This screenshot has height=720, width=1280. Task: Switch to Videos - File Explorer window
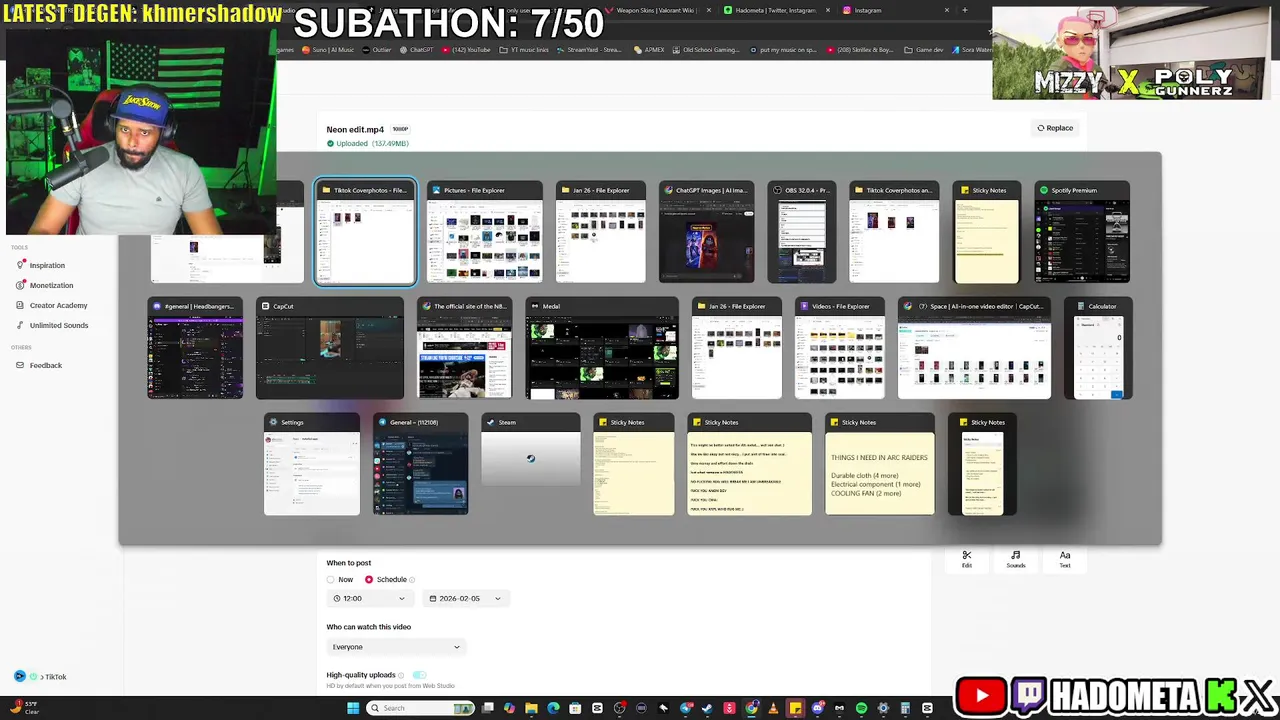point(840,349)
